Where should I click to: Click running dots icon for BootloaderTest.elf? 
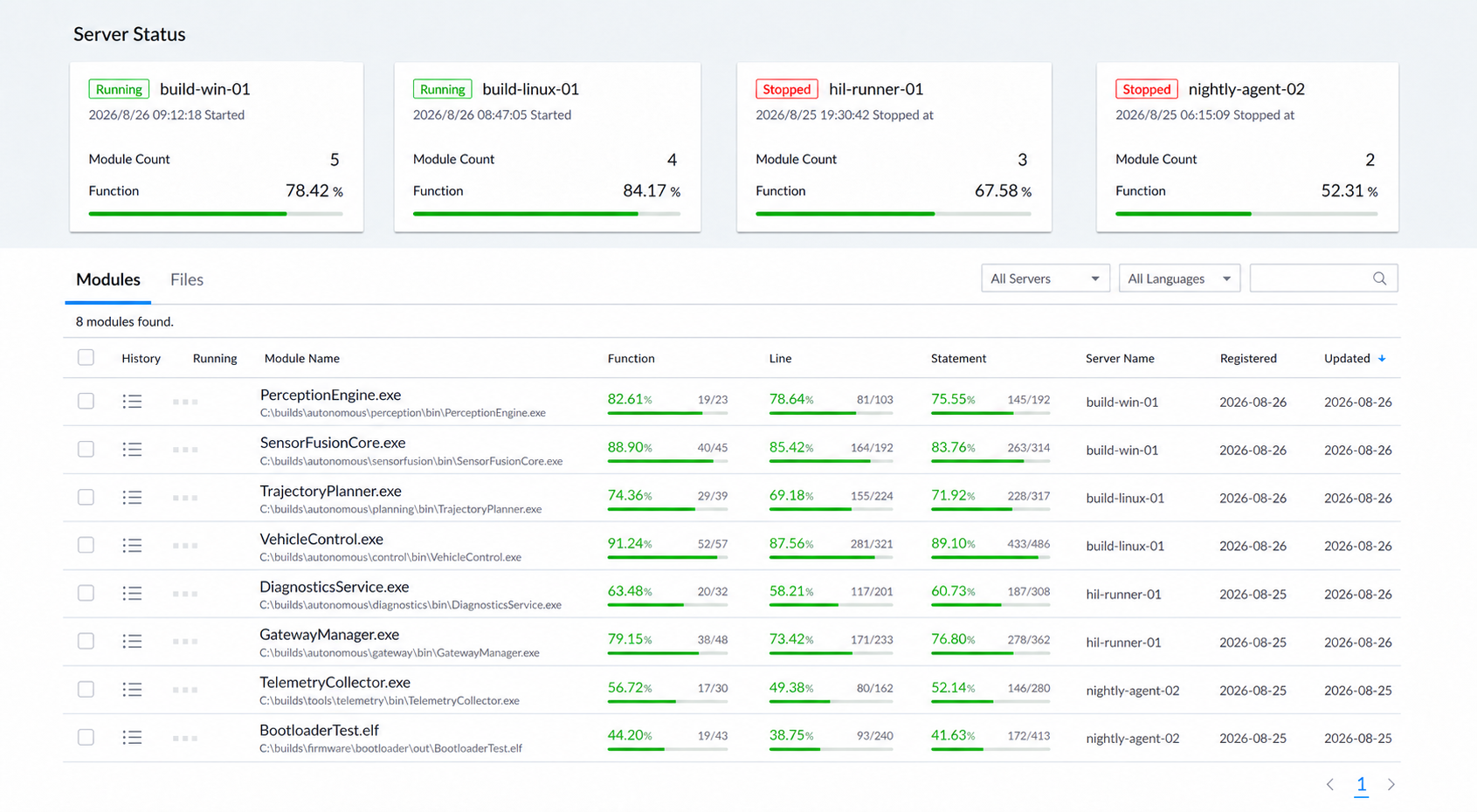tap(185, 738)
